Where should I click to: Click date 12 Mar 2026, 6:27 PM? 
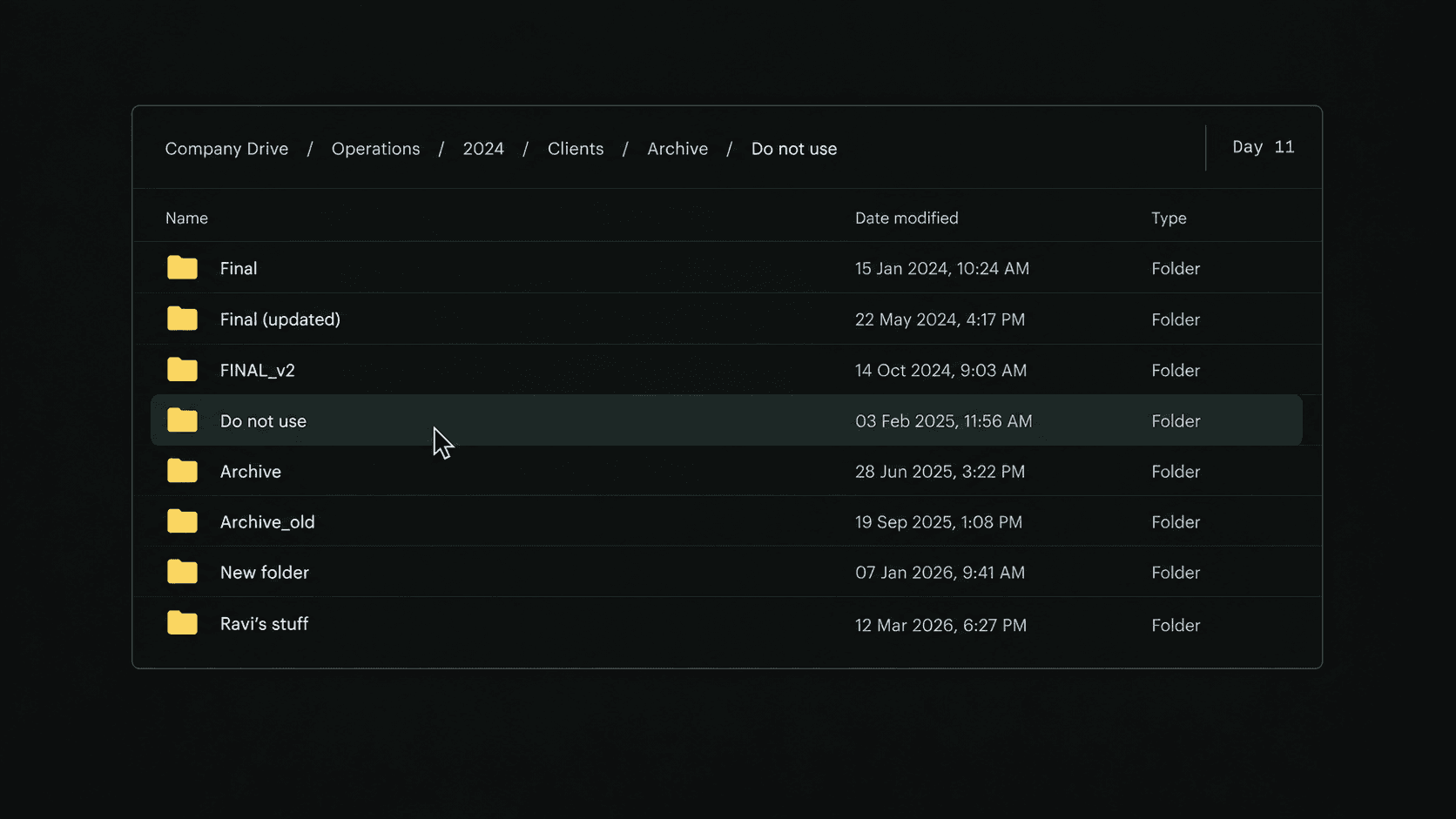pos(941,626)
